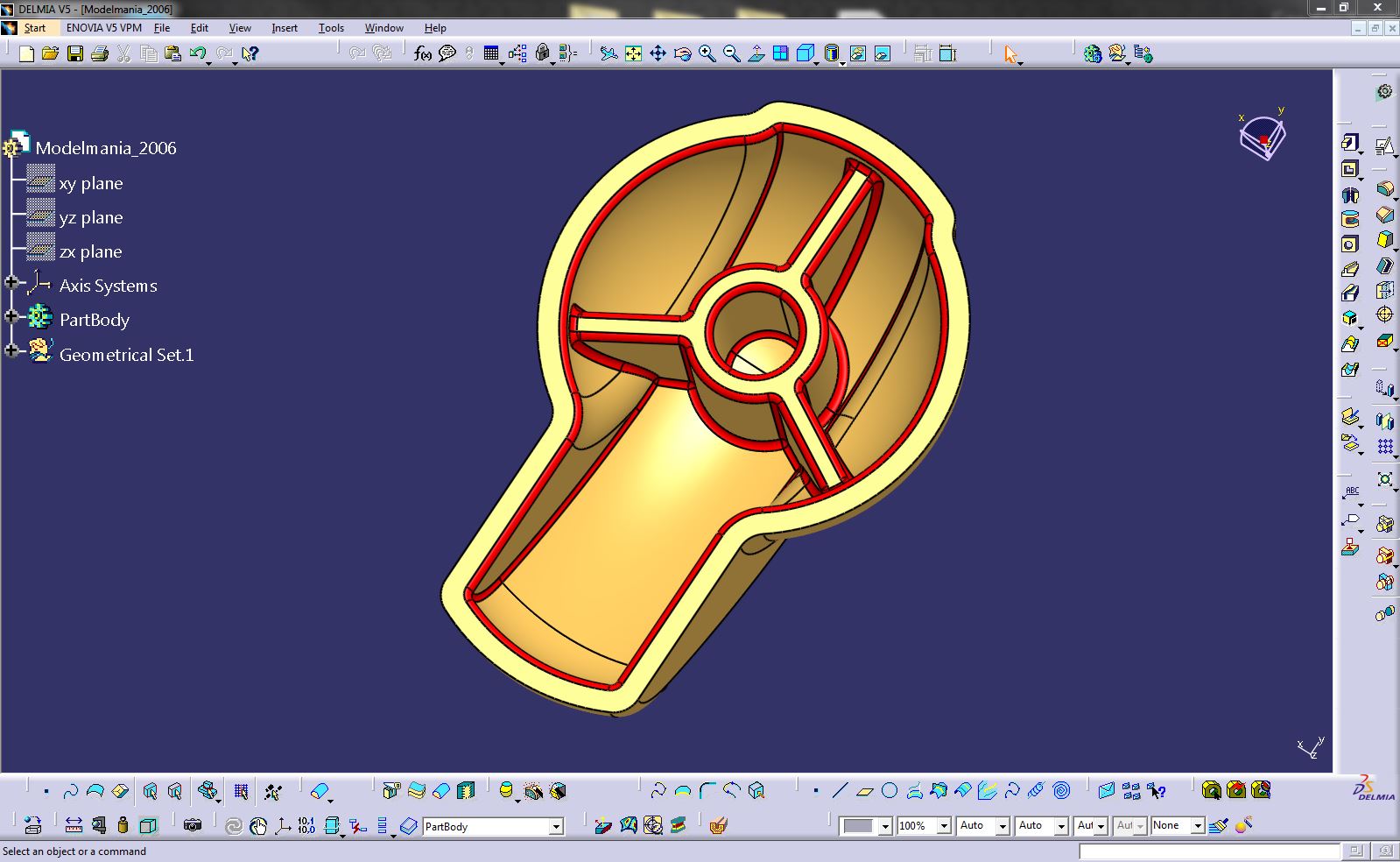
Task: Click the Save file icon
Action: tap(75, 54)
